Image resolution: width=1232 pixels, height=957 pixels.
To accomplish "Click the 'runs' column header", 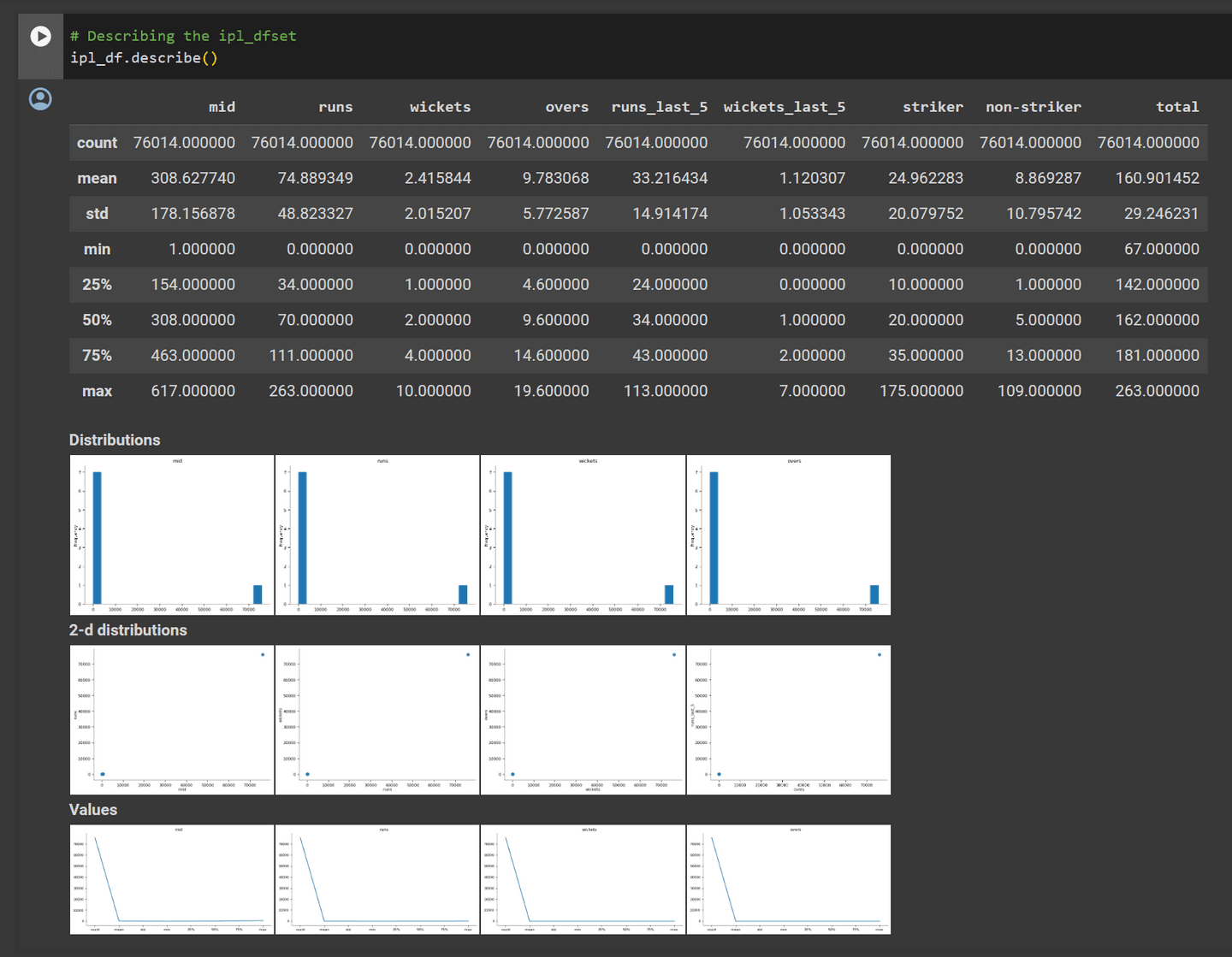I will [x=335, y=107].
